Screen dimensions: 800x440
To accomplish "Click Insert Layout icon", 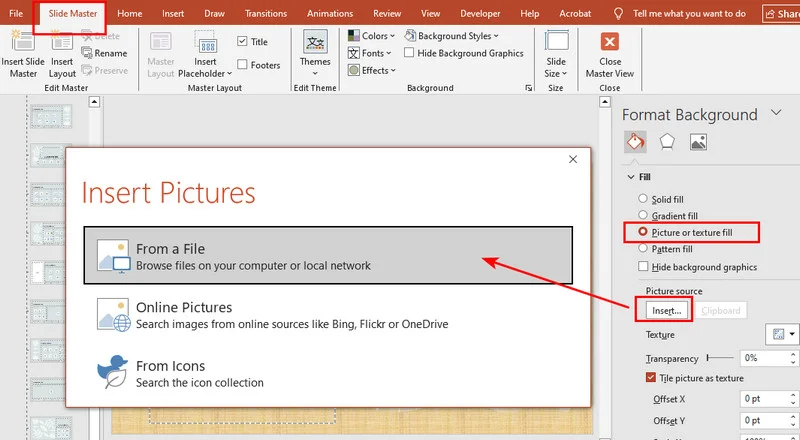I will (62, 41).
